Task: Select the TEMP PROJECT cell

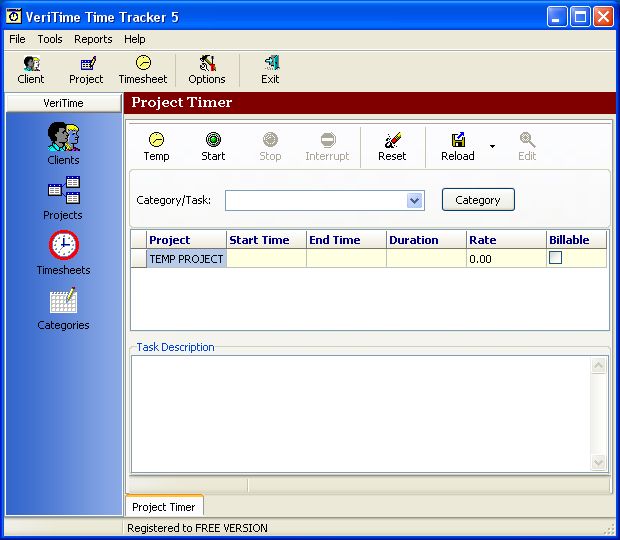Action: coord(187,259)
